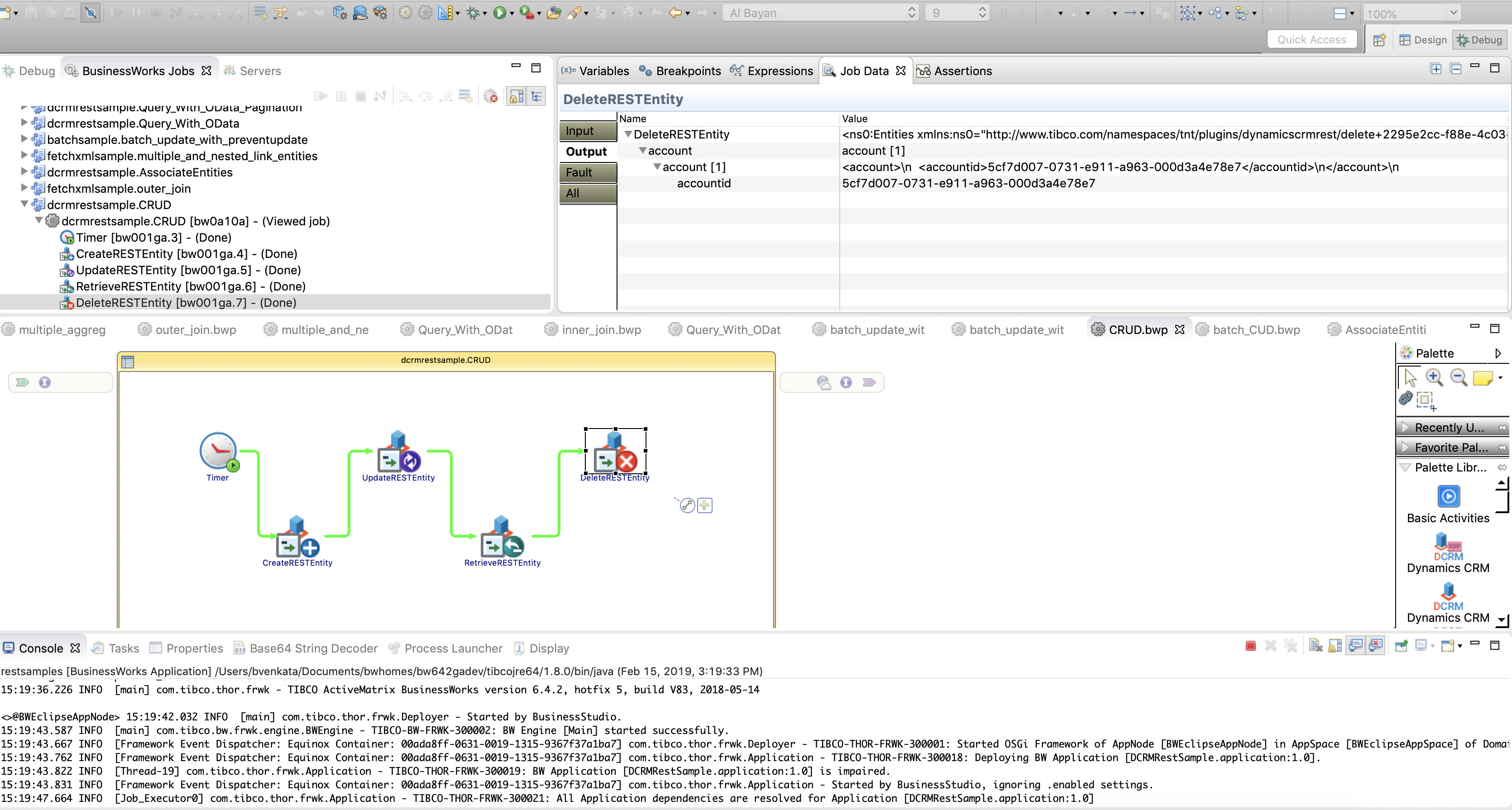This screenshot has width=1512, height=810.
Task: Select the sticky note color tool in the palette
Action: [1482, 378]
